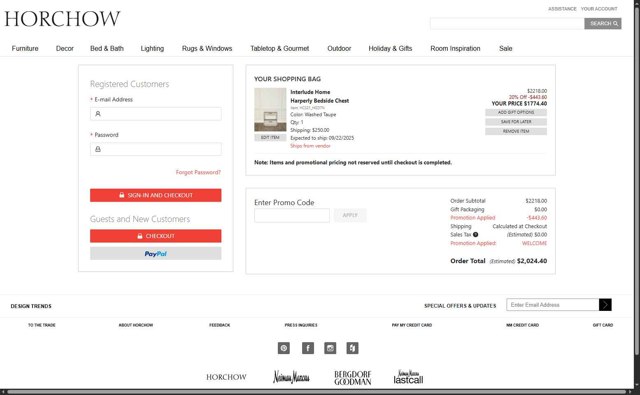
Task: Click the HORCHOW logo at top
Action: click(62, 19)
